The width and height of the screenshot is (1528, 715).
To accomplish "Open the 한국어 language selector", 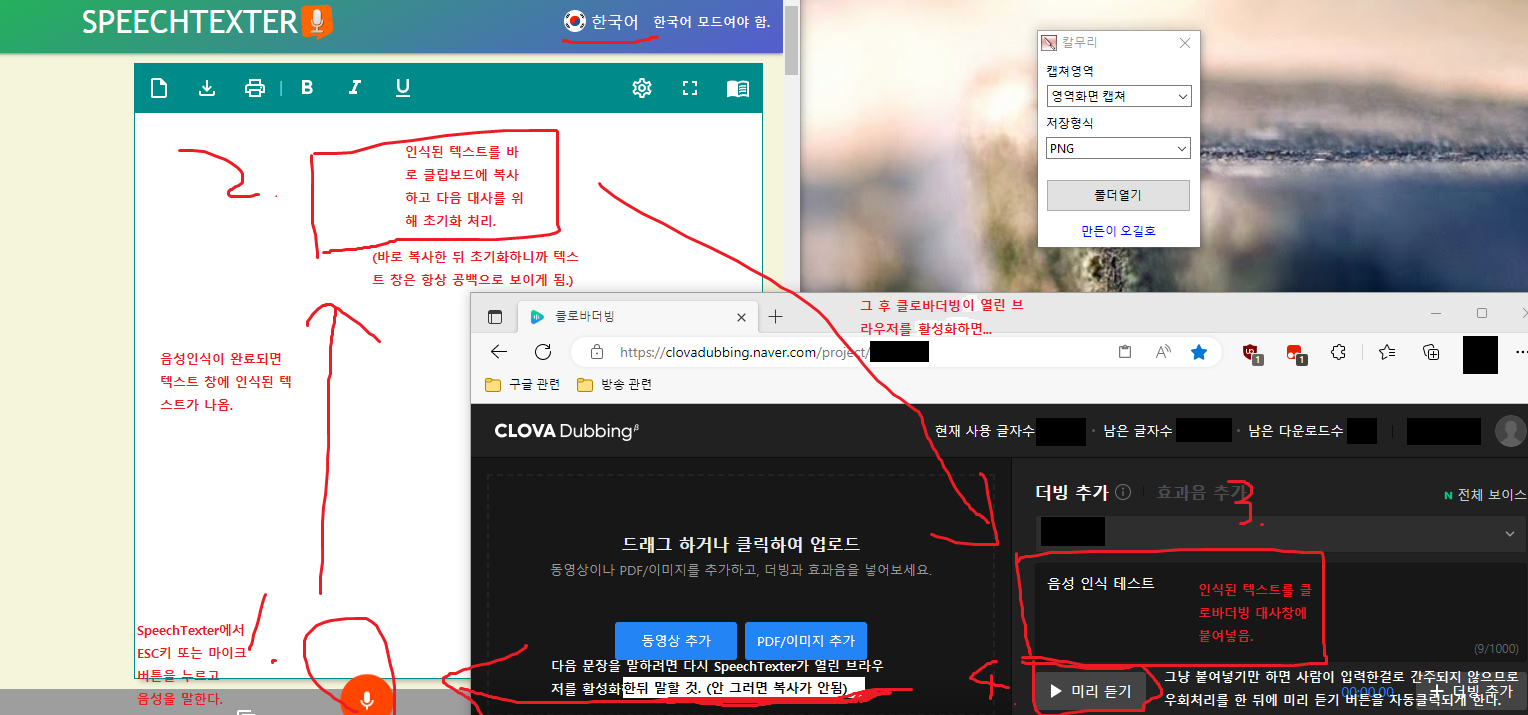I will [601, 21].
